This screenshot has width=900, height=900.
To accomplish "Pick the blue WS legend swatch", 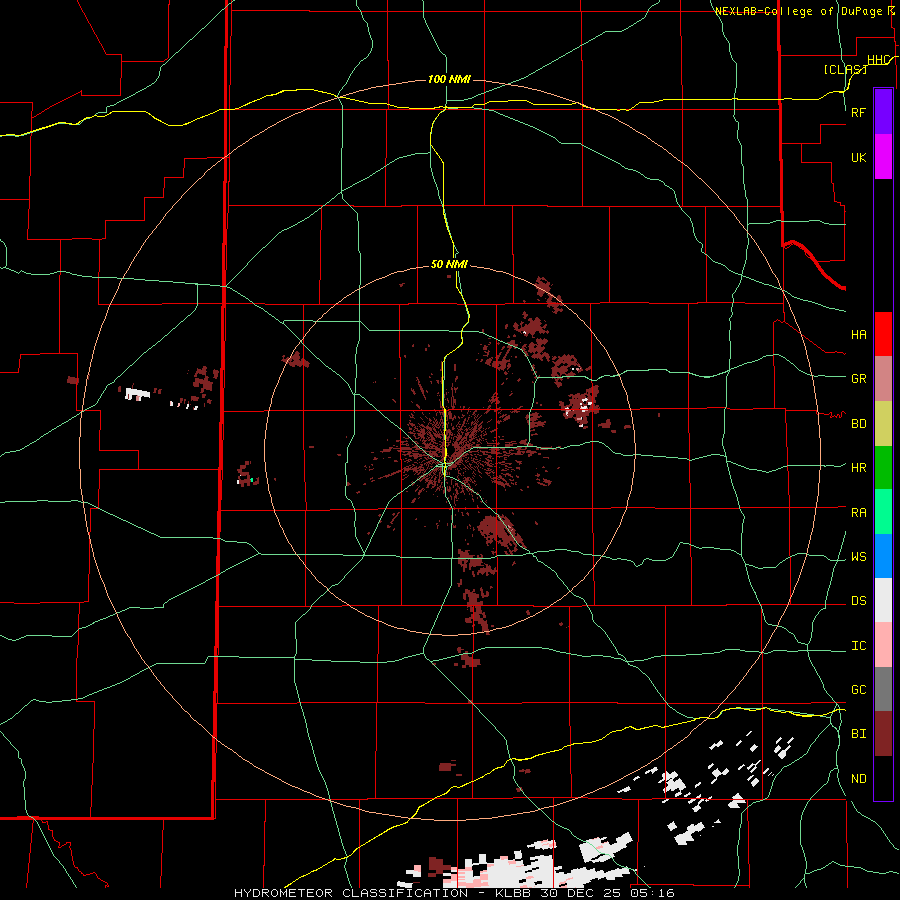I will tap(883, 556).
